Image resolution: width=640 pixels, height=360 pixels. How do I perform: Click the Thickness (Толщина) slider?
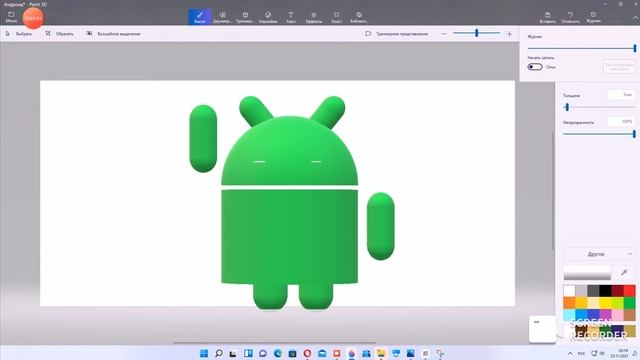click(599, 107)
